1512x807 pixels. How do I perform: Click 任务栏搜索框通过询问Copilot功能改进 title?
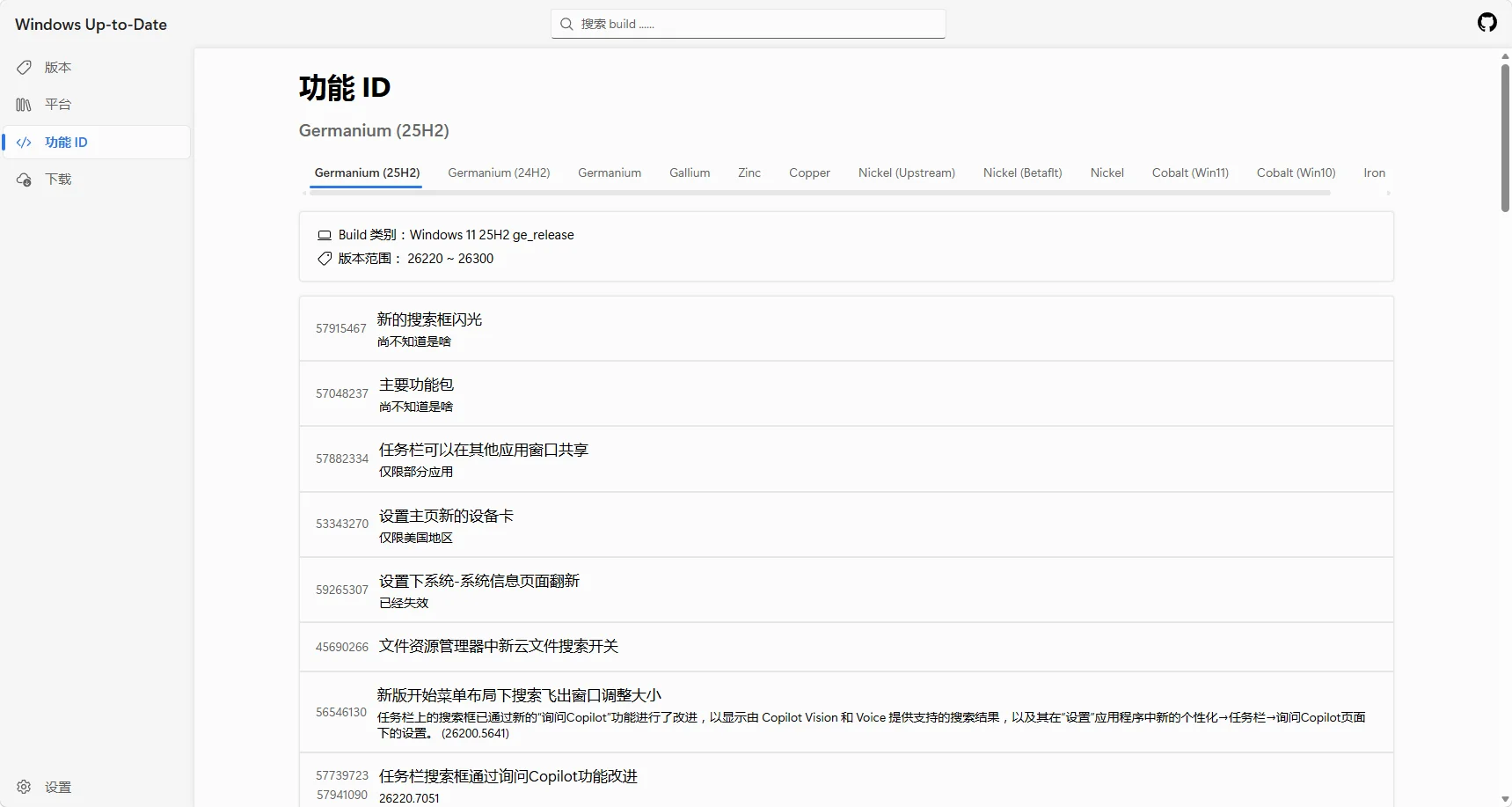coord(508,776)
